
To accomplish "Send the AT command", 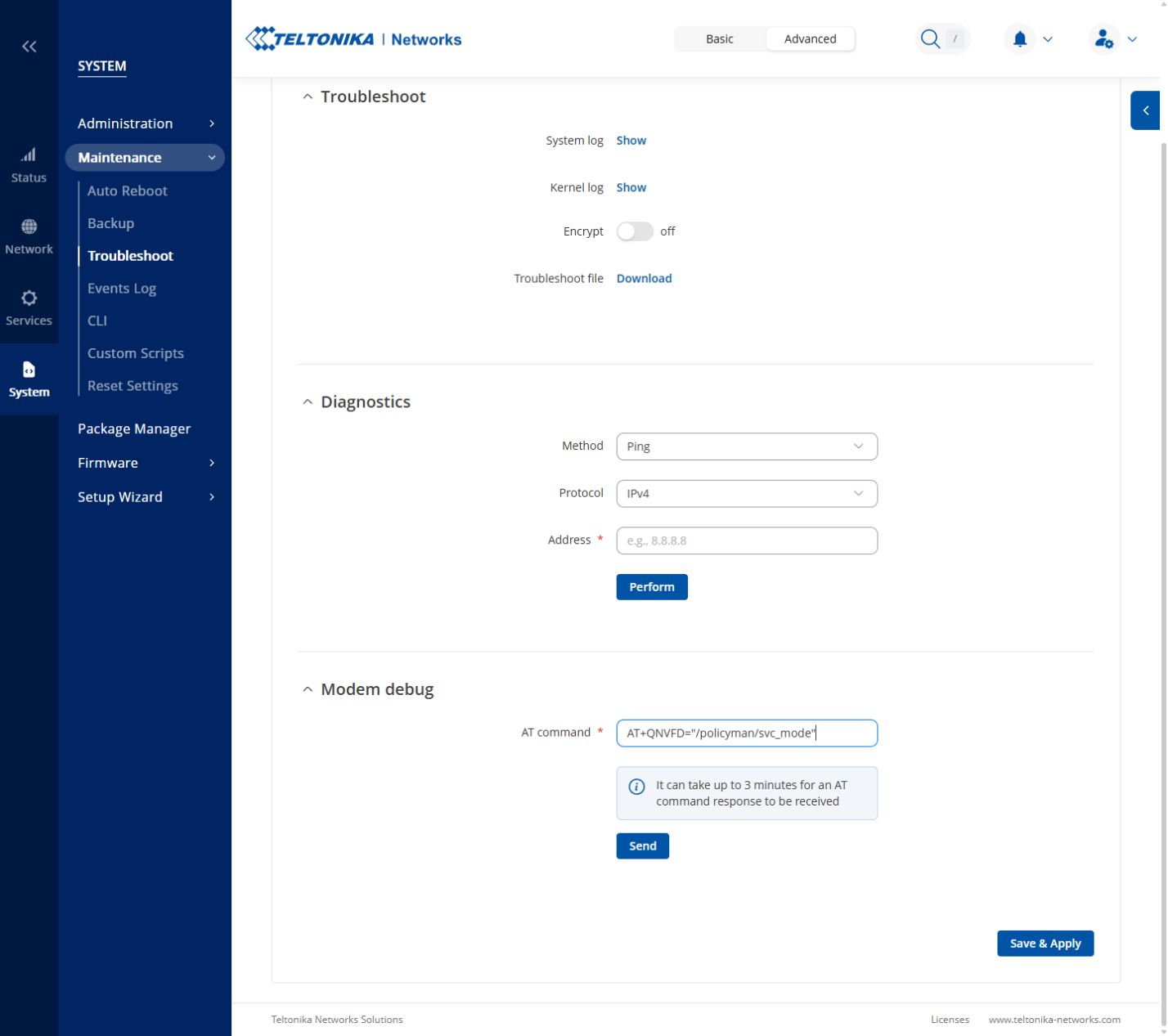I will point(643,846).
